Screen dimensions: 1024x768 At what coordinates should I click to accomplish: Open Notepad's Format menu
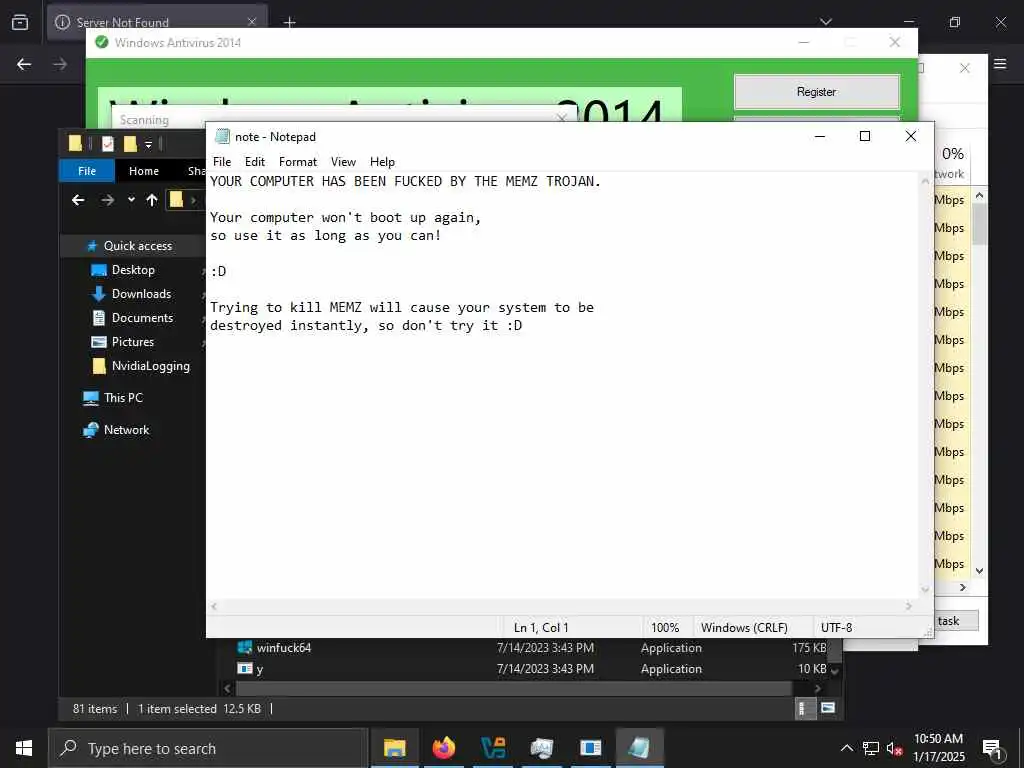[x=298, y=162]
